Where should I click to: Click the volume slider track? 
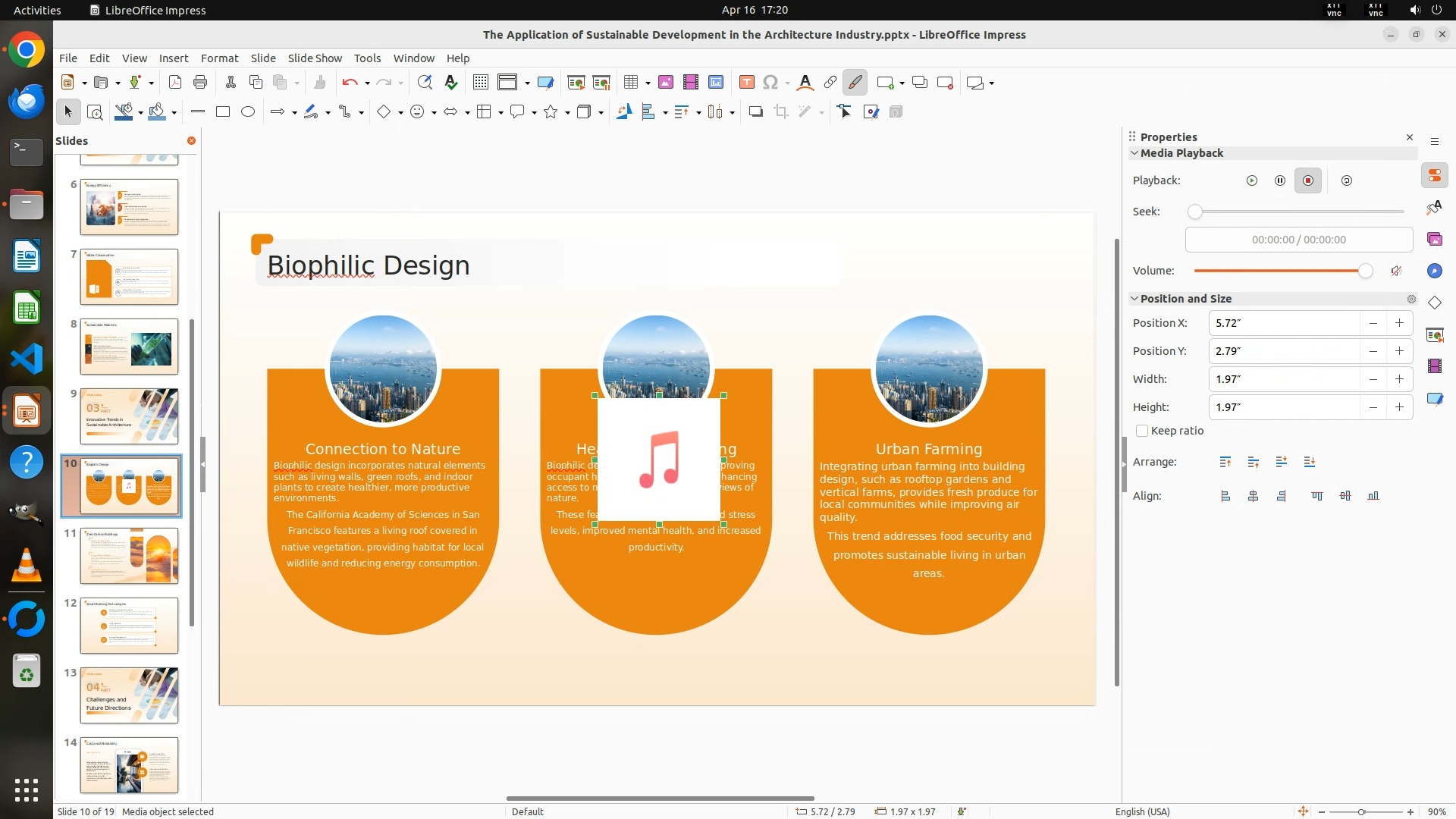pos(1282,271)
